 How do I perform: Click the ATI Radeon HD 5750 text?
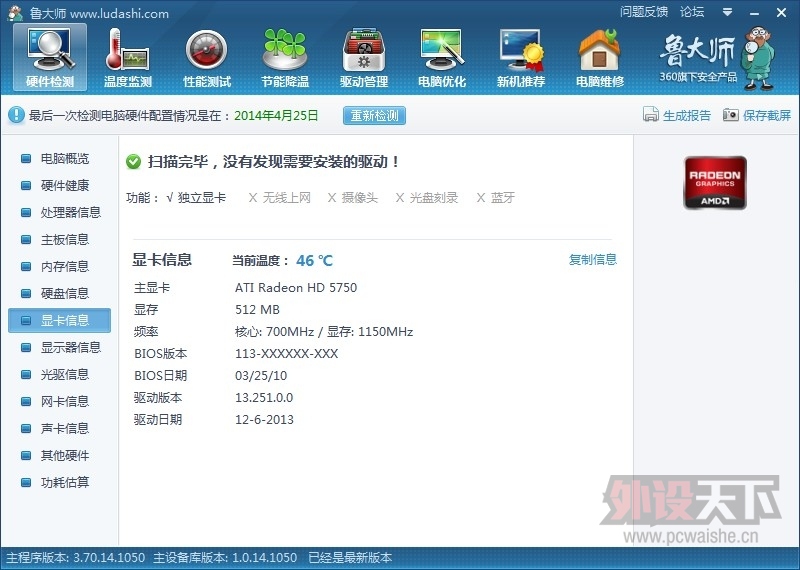pyautogui.click(x=296, y=288)
